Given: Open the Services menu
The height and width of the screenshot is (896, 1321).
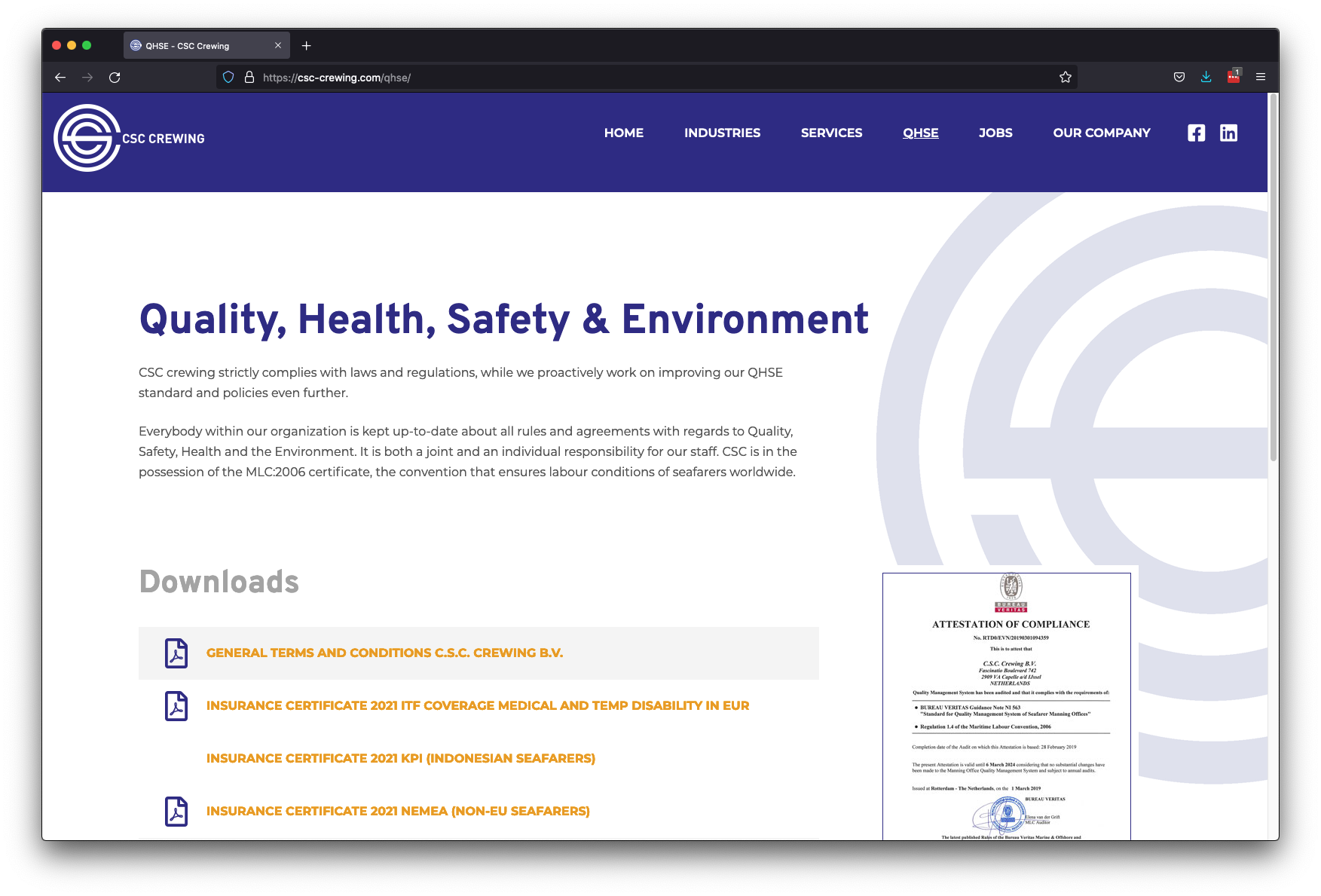Looking at the screenshot, I should coord(831,133).
